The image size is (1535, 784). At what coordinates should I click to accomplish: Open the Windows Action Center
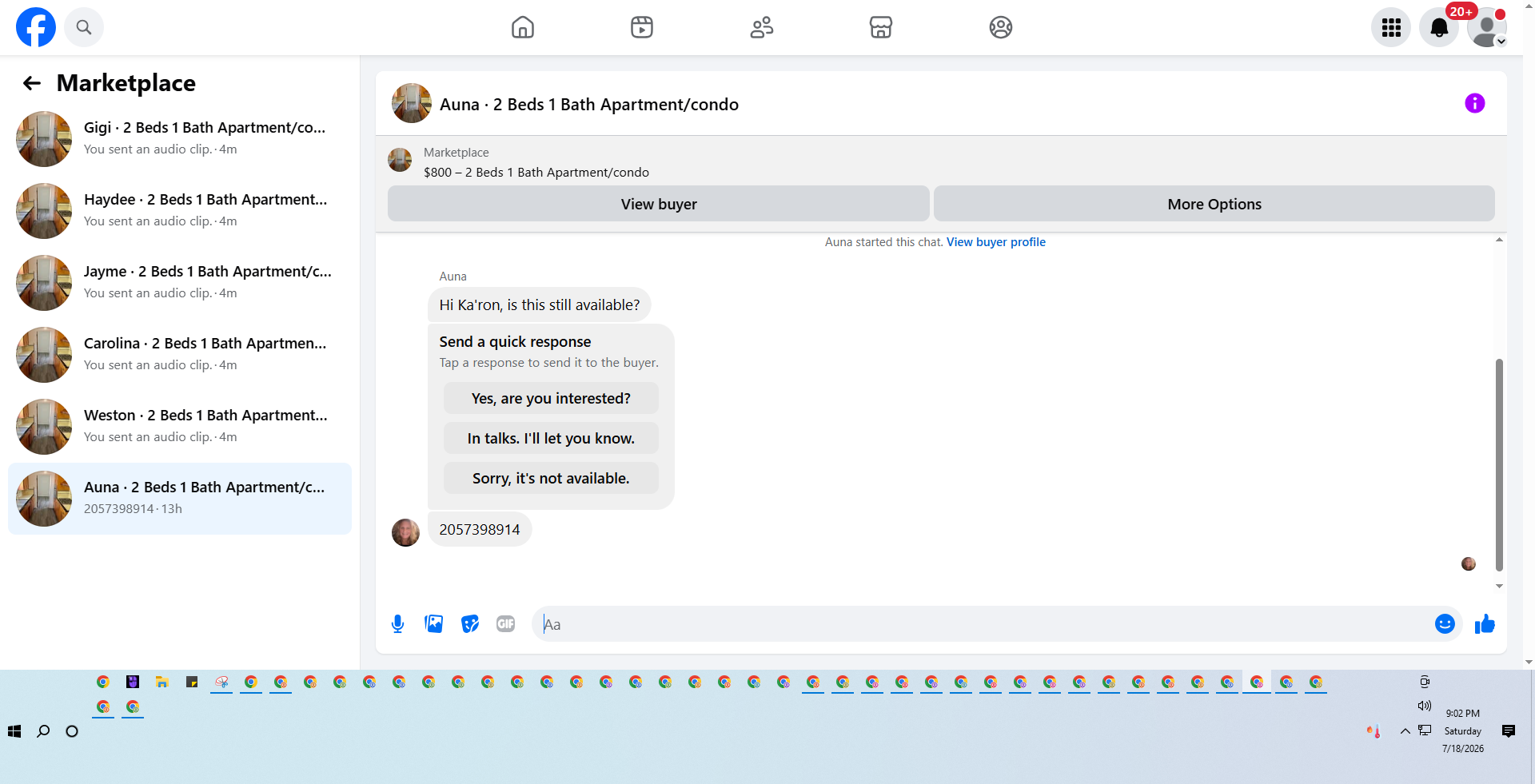pos(1509,731)
